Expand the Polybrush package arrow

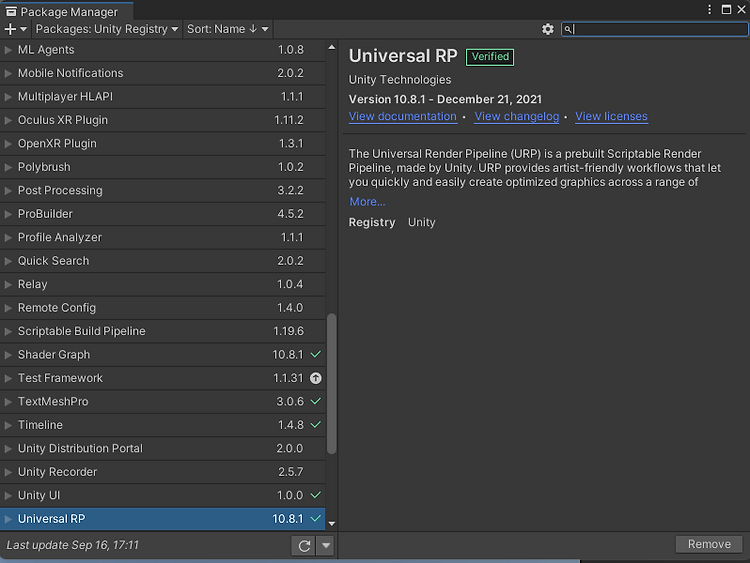click(x=8, y=167)
